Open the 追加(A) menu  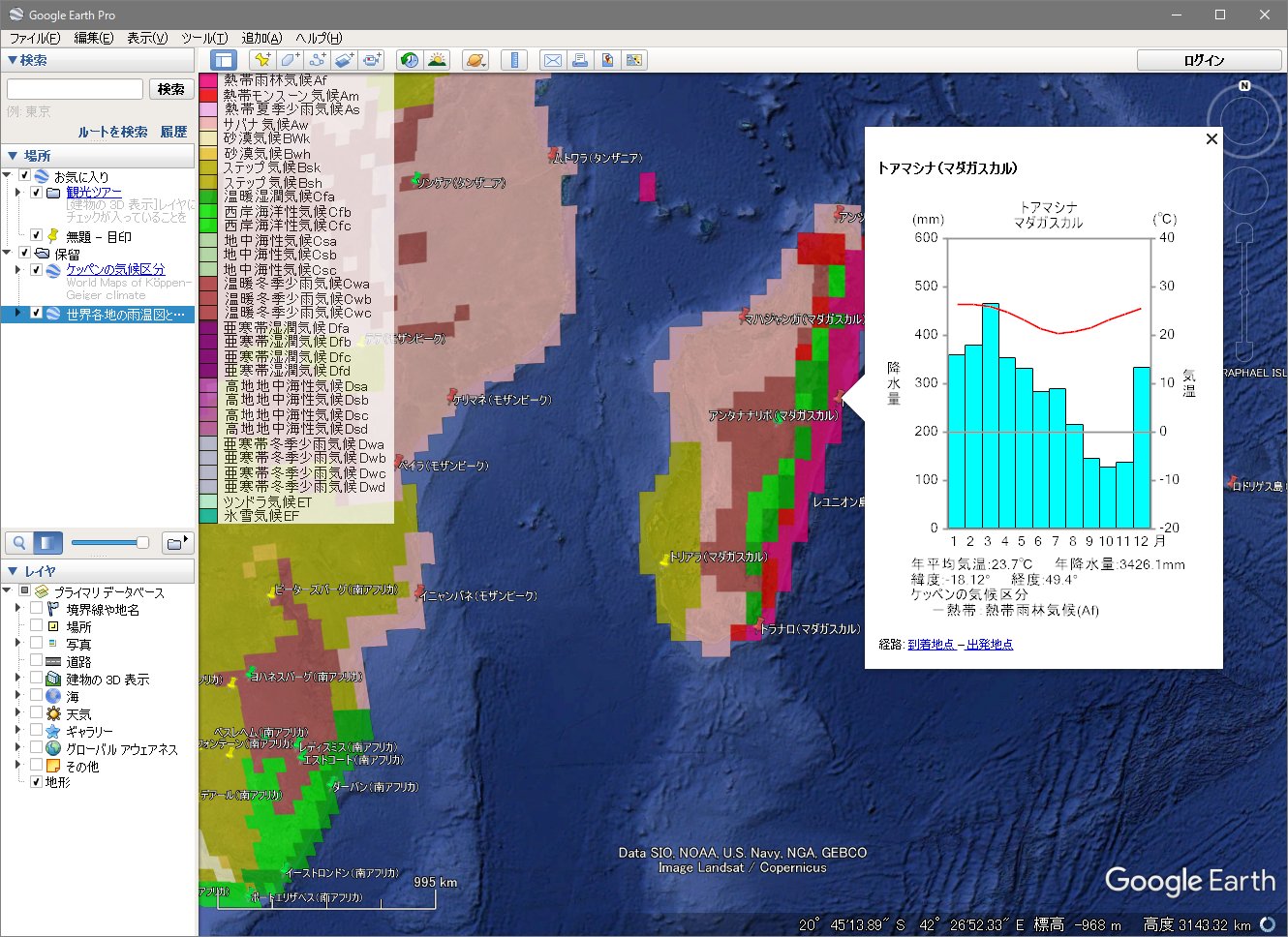(x=261, y=38)
